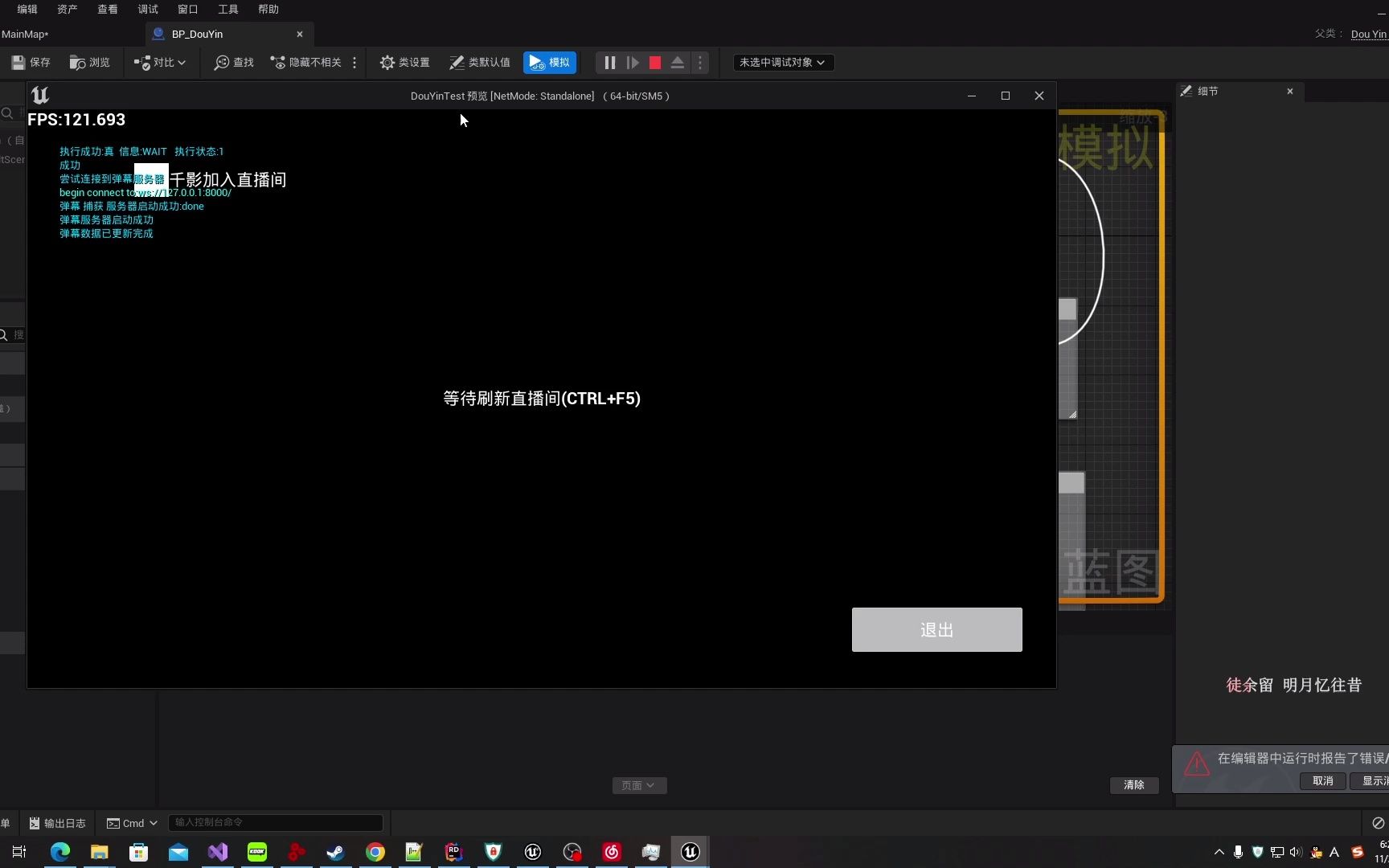Open 类设置 class settings
The height and width of the screenshot is (868, 1389).
point(404,63)
